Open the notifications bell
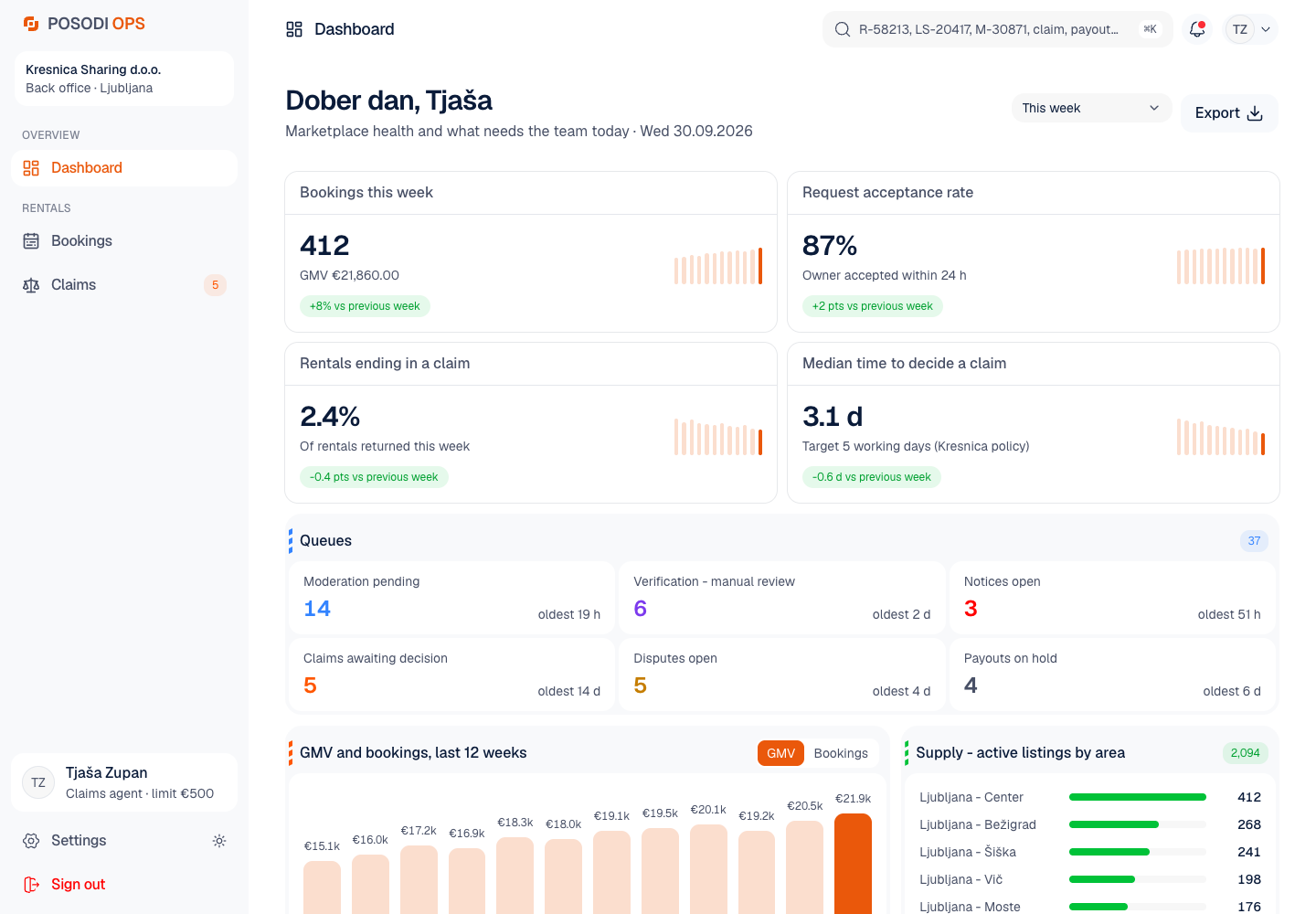 click(1197, 29)
